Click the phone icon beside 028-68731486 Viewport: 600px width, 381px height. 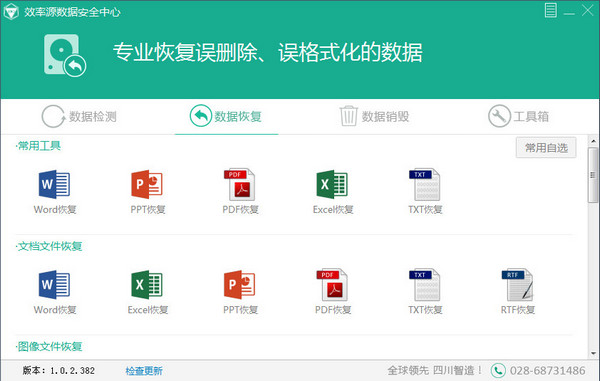498,370
